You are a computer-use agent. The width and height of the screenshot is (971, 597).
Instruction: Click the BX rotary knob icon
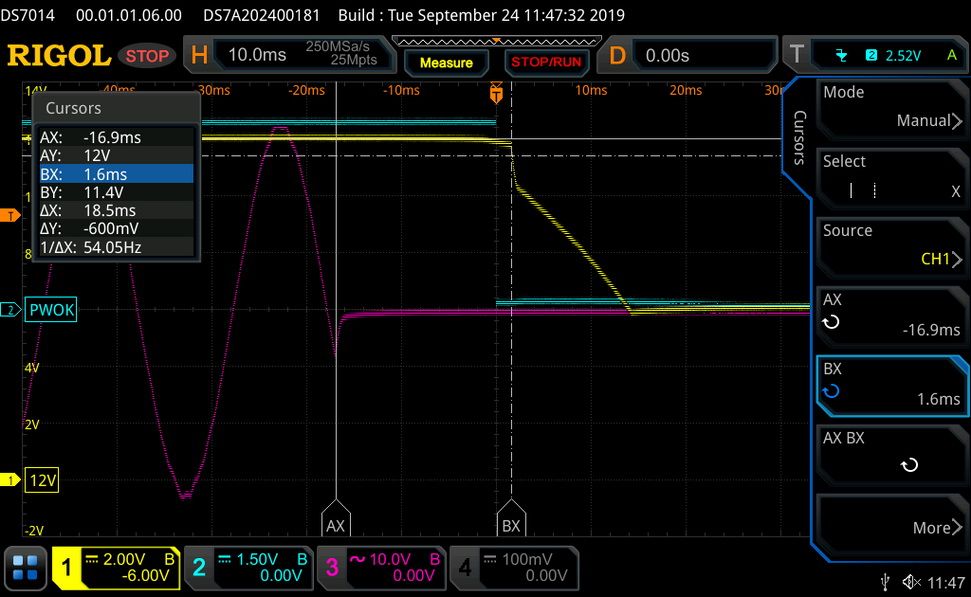click(x=831, y=391)
